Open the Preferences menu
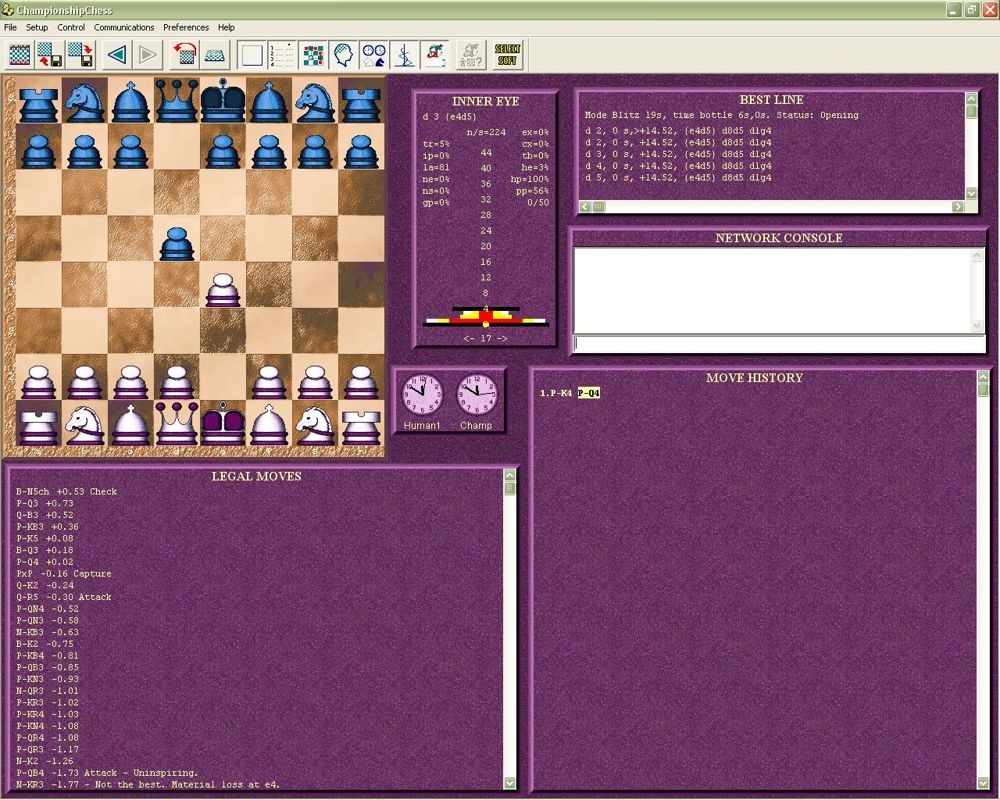Screen dimensions: 1000x800 (185, 27)
